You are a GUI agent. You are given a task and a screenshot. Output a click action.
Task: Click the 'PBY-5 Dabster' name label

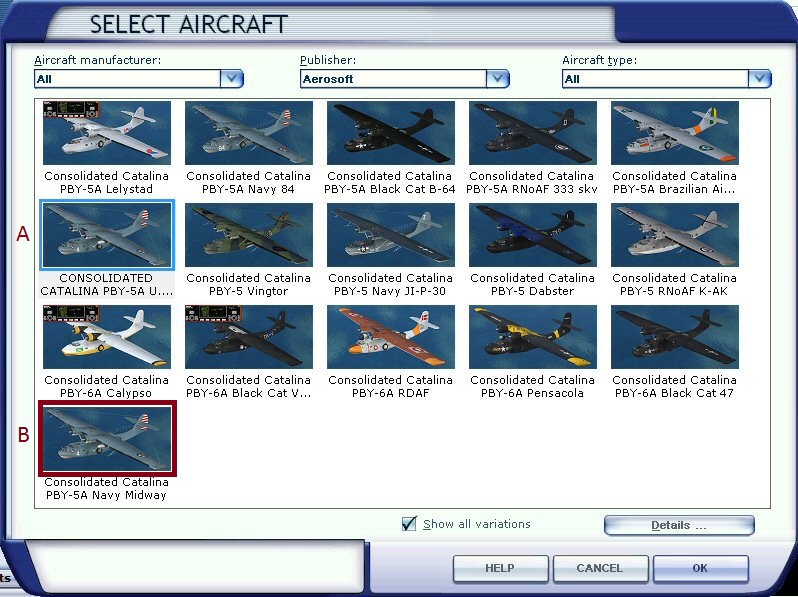click(x=532, y=291)
